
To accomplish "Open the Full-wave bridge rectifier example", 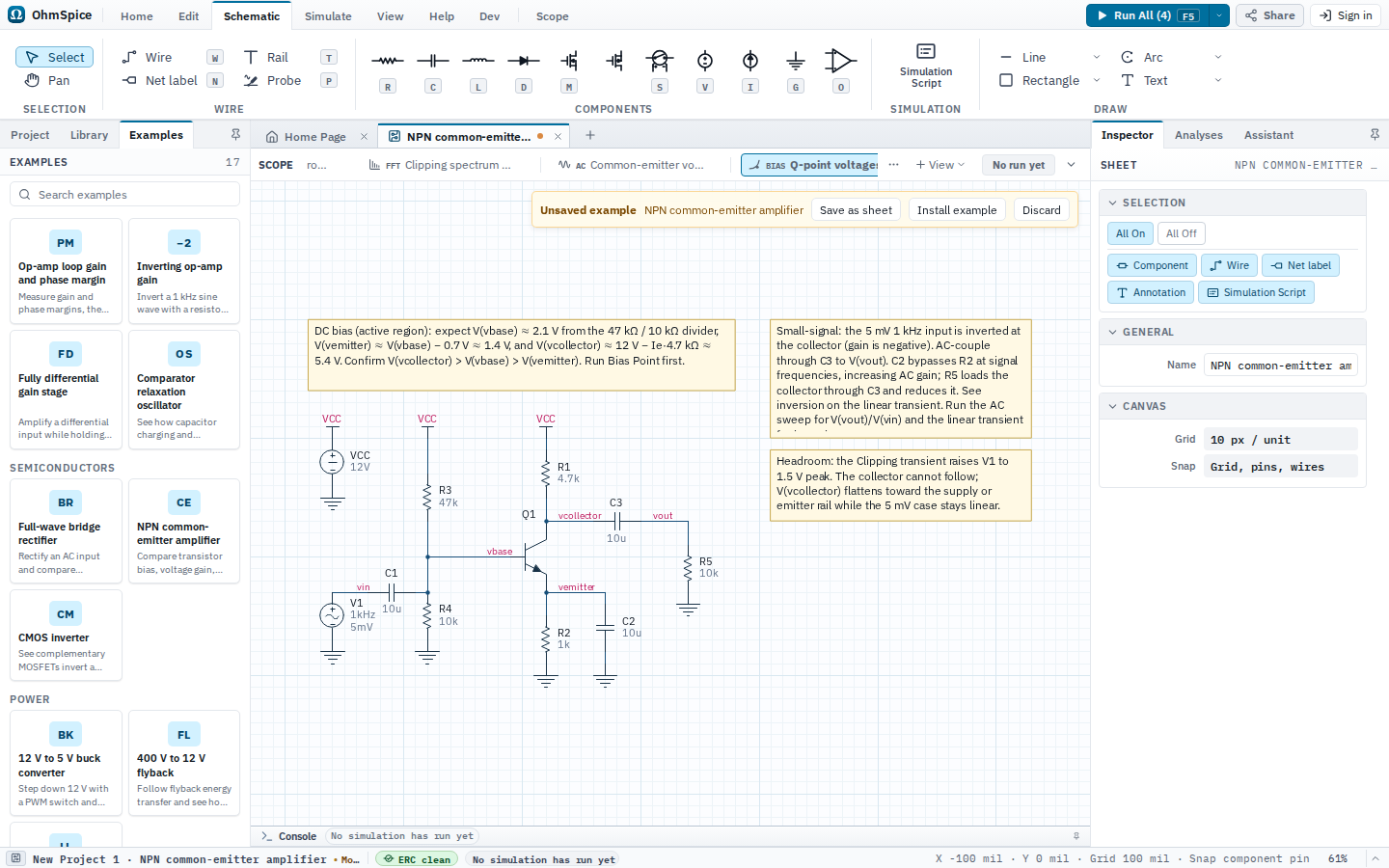I will pyautogui.click(x=66, y=531).
